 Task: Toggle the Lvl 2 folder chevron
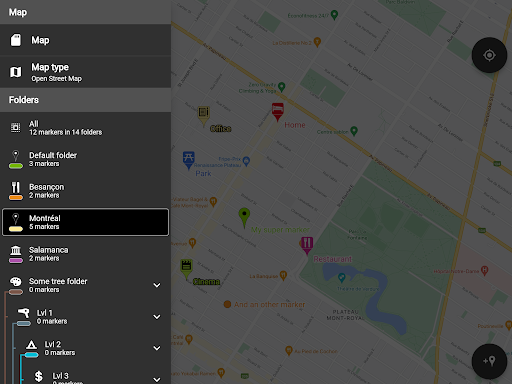tap(157, 348)
